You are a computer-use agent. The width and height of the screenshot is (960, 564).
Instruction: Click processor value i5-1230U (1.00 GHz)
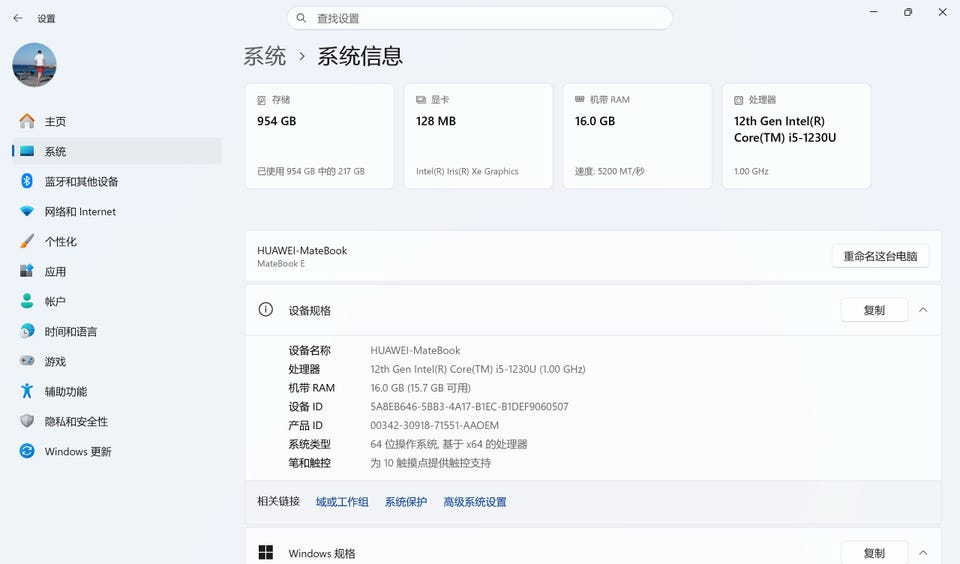tap(478, 369)
